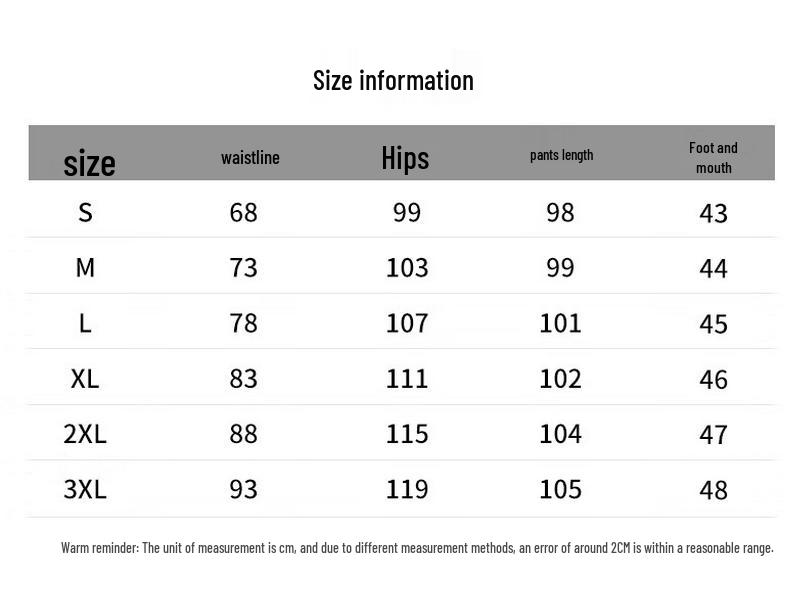Click the 3XL size row label
Image resolution: width=808 pixels, height=606 pixels.
85,489
